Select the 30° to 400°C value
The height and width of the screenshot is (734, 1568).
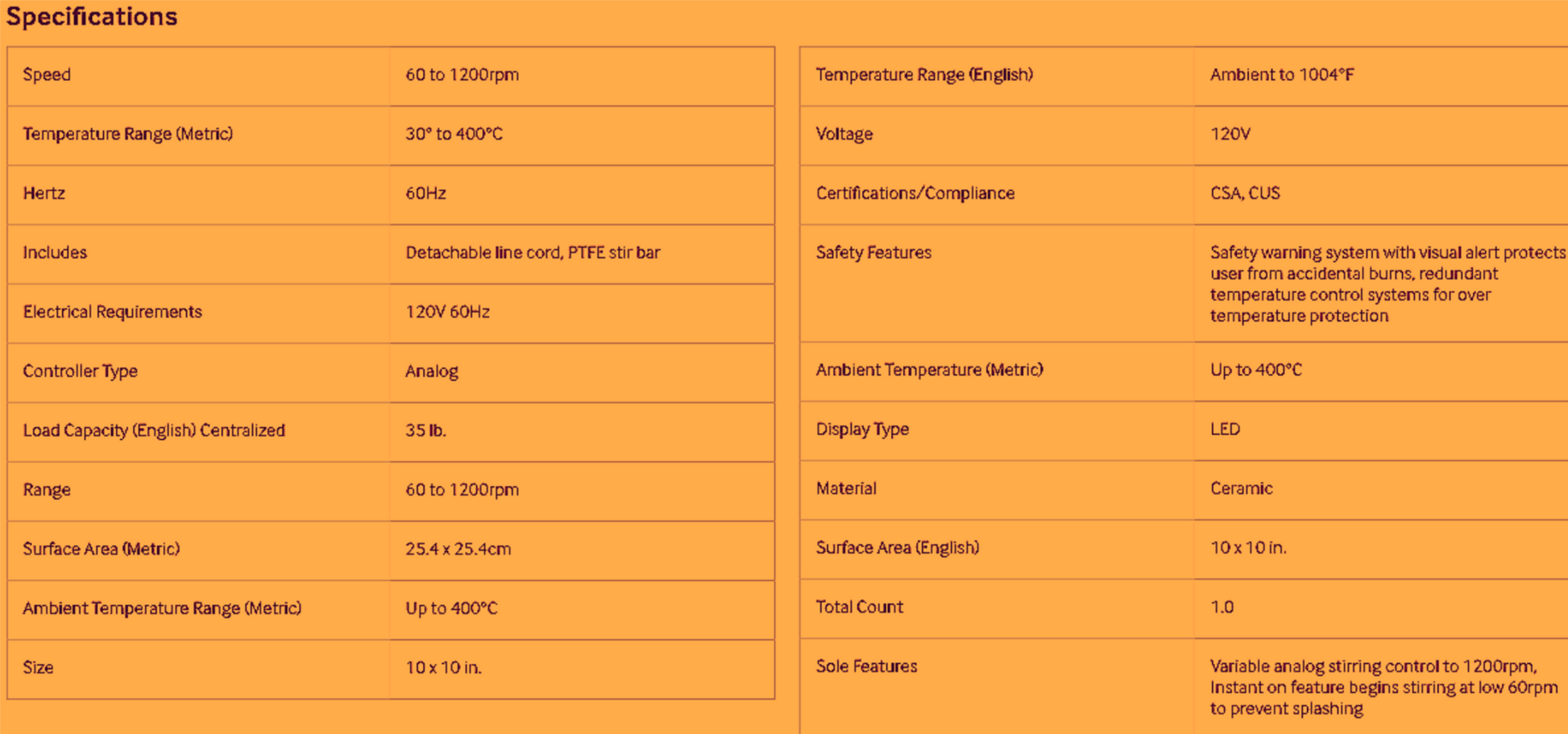tap(454, 135)
